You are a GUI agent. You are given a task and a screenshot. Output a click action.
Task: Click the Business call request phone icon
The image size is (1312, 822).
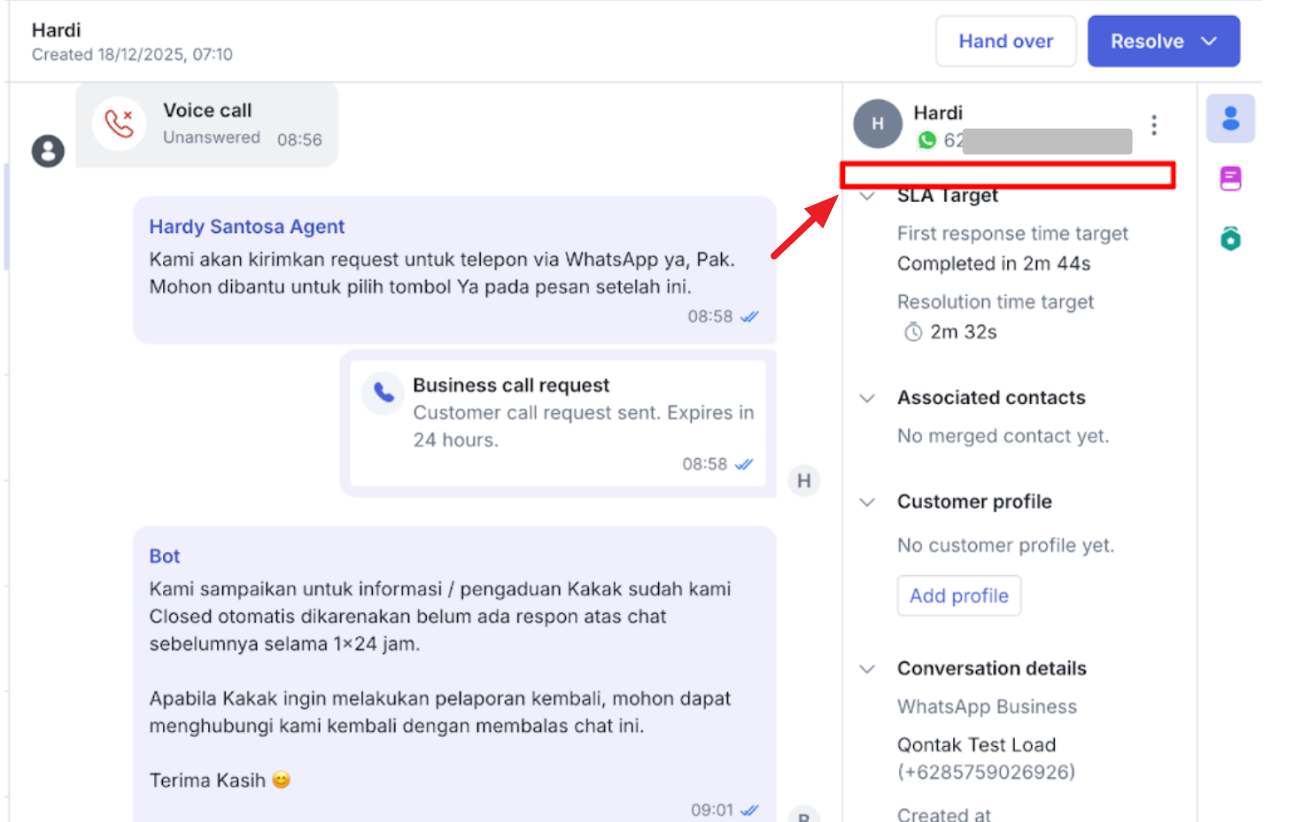[383, 393]
